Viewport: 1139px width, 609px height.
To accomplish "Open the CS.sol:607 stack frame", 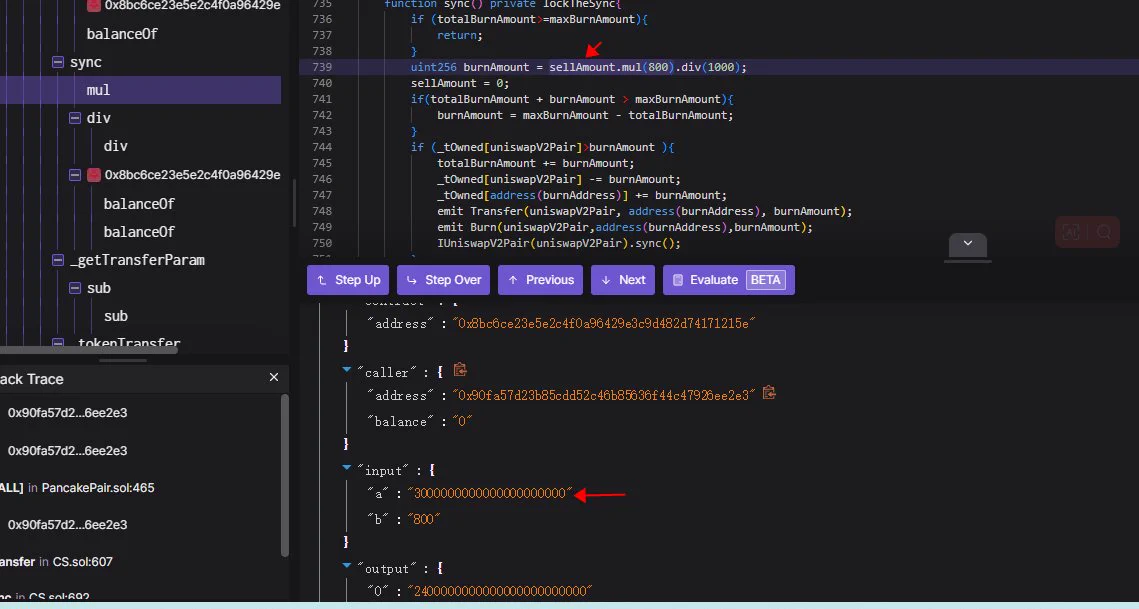I will [56, 561].
